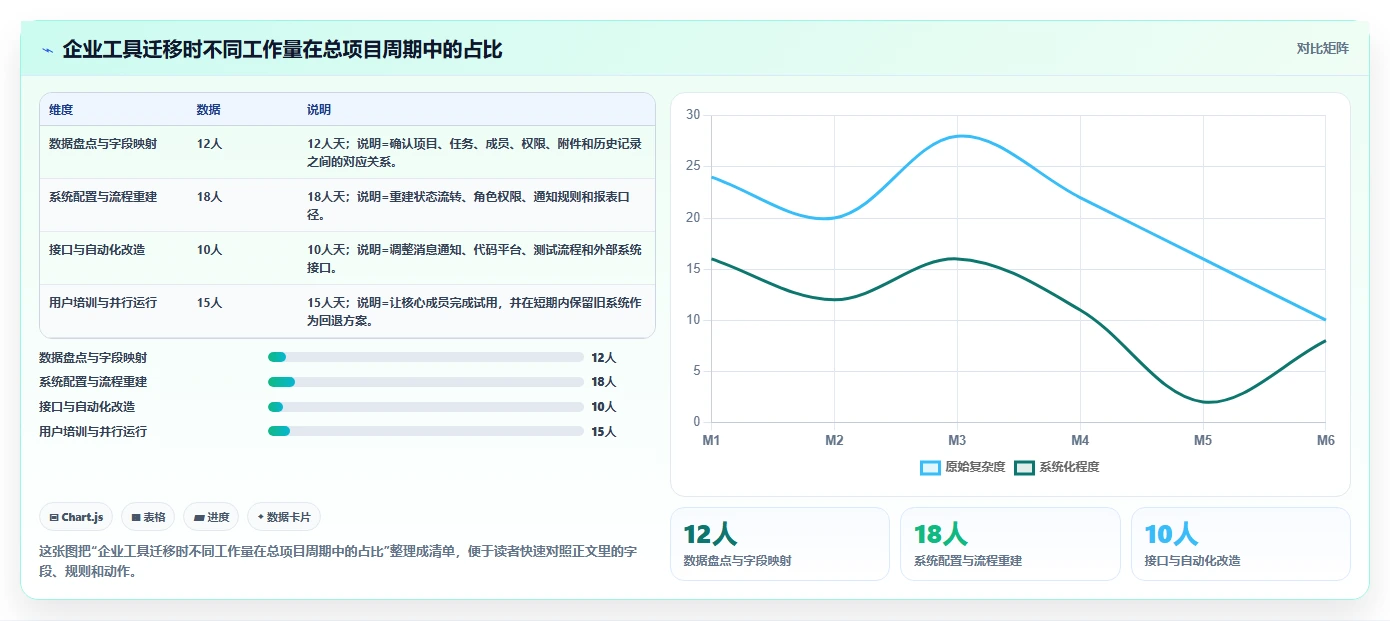Select the 数据卡片 tag chip
This screenshot has height=621, width=1390.
click(284, 517)
